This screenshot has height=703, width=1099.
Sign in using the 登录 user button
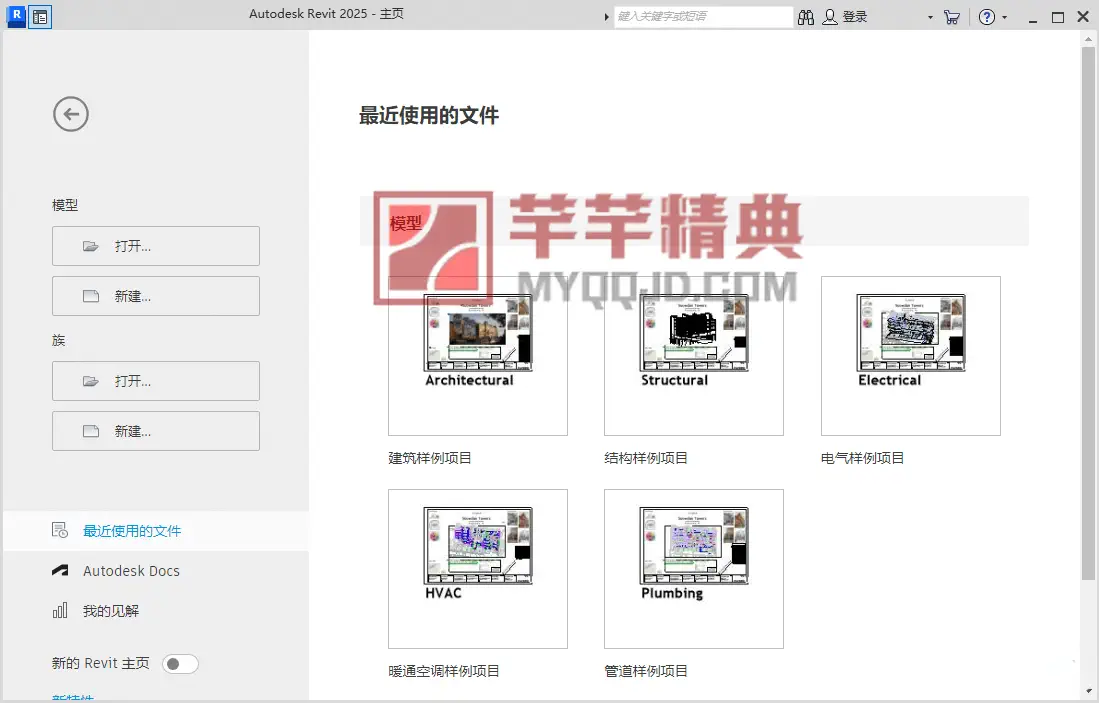(845, 17)
